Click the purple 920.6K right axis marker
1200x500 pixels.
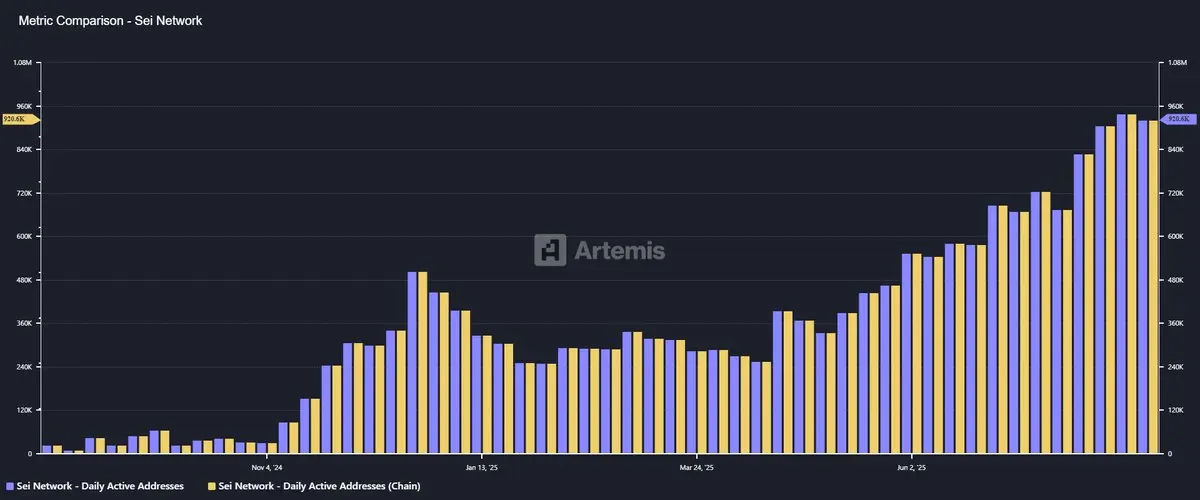pyautogui.click(x=1180, y=119)
